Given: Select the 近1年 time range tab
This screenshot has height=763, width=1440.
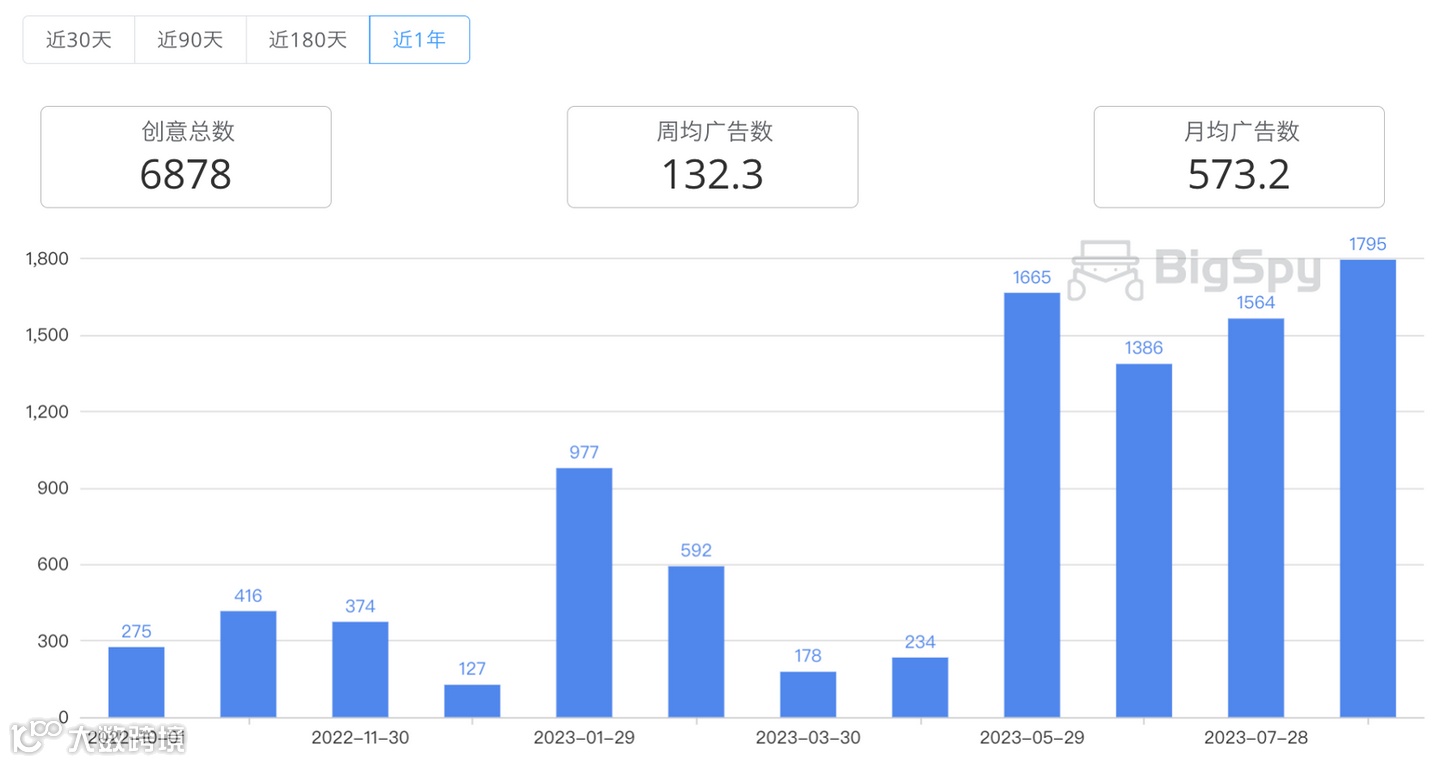Looking at the screenshot, I should 419,40.
